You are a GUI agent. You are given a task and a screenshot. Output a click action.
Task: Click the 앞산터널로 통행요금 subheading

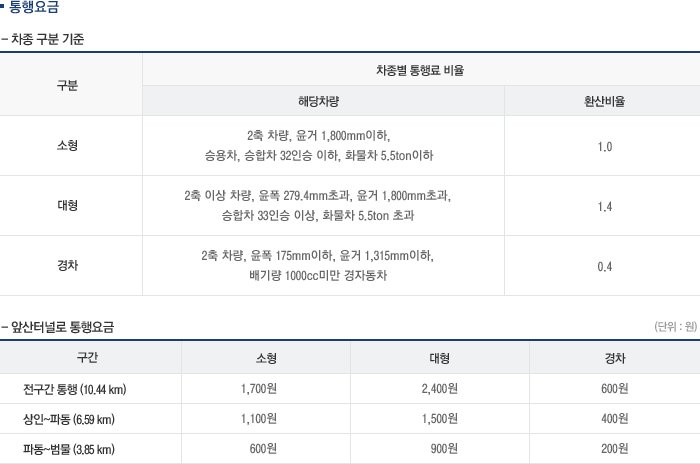(x=62, y=326)
